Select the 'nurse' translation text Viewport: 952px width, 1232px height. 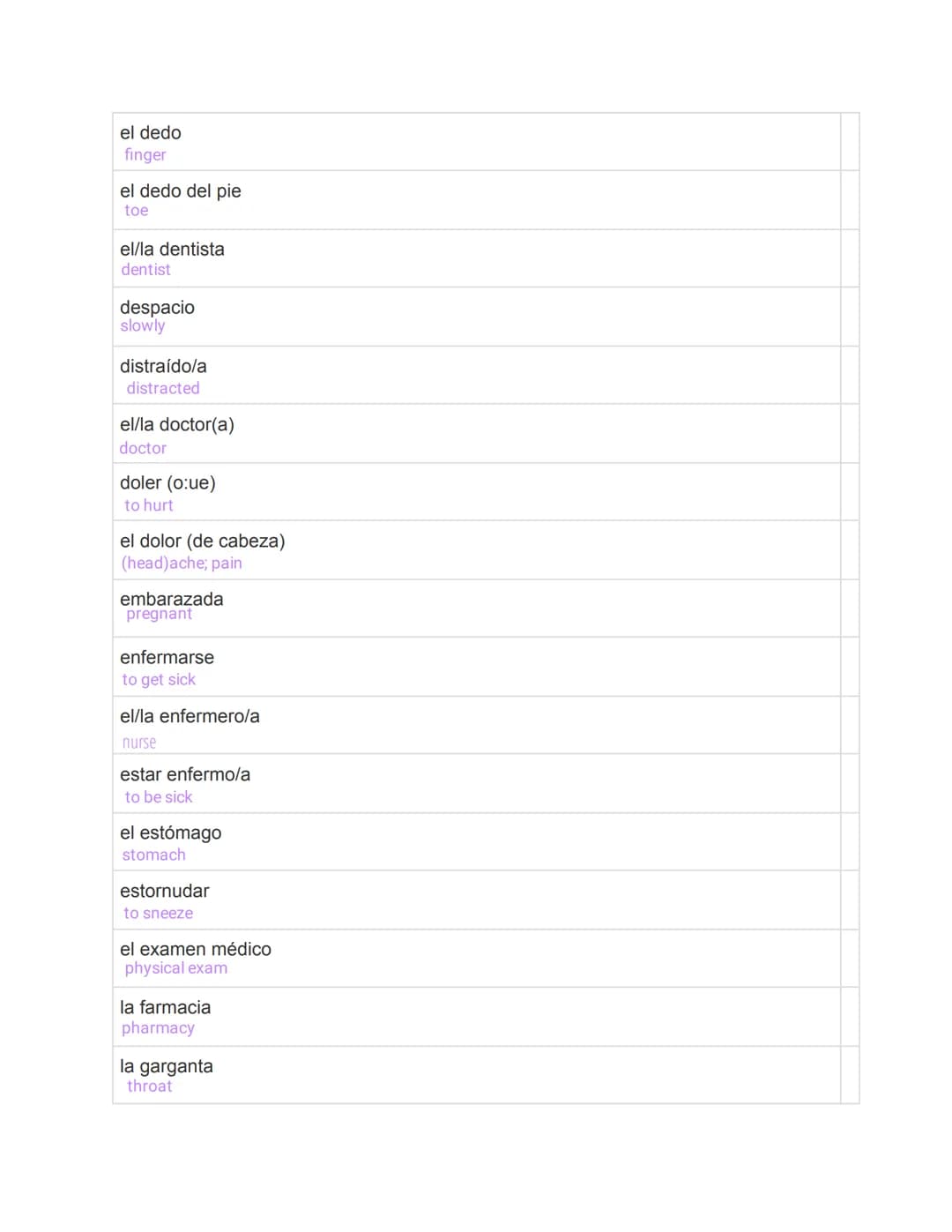point(139,743)
